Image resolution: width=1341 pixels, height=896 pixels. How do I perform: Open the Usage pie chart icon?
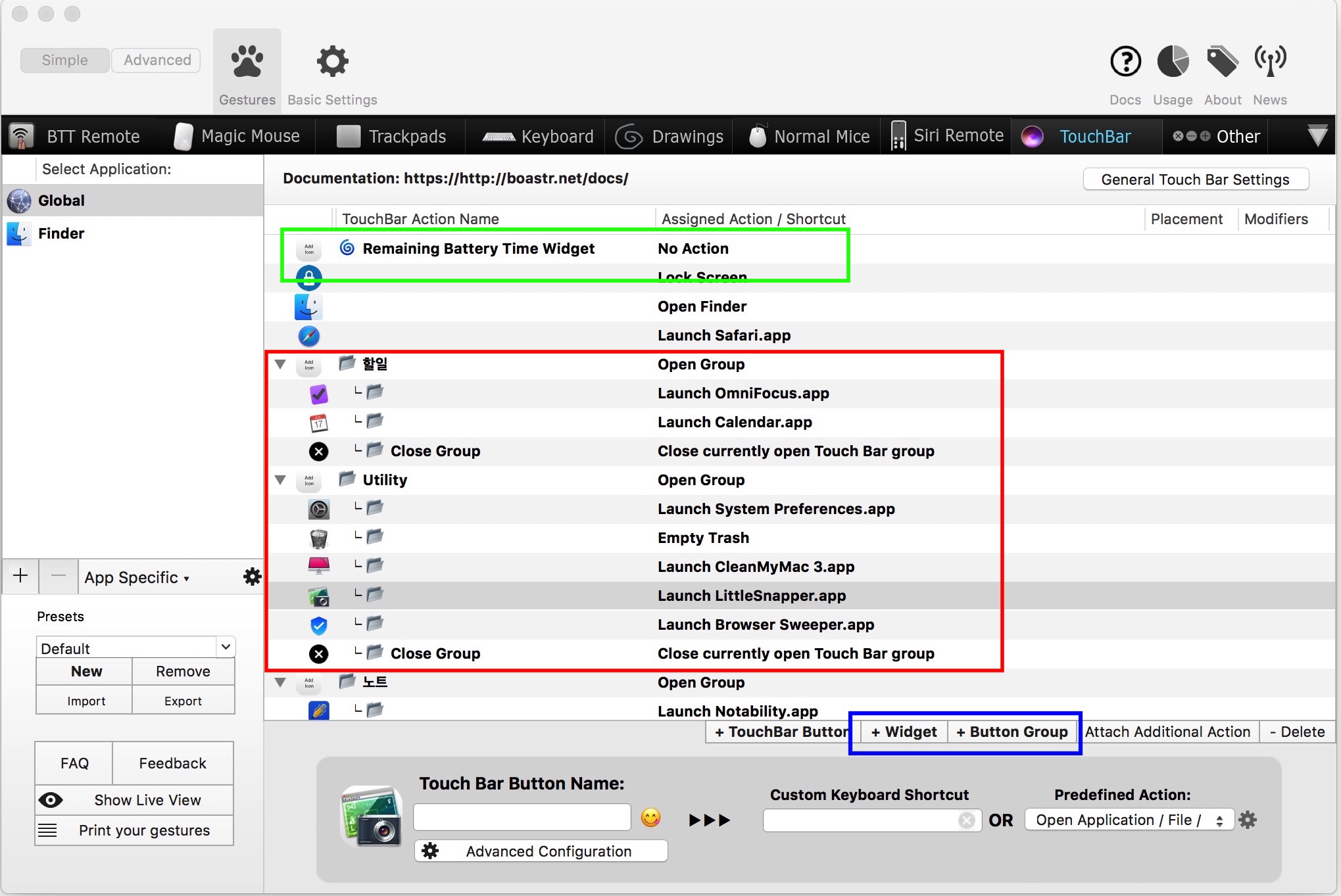click(1173, 62)
